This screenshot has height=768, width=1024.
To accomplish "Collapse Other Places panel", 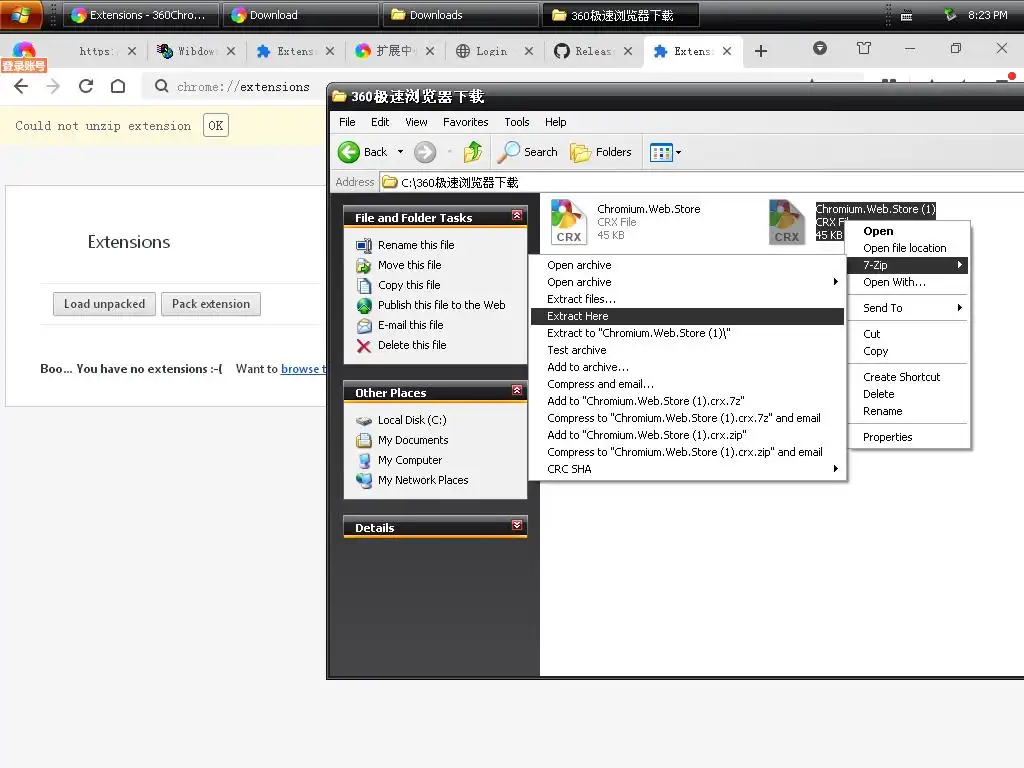I will tap(517, 391).
